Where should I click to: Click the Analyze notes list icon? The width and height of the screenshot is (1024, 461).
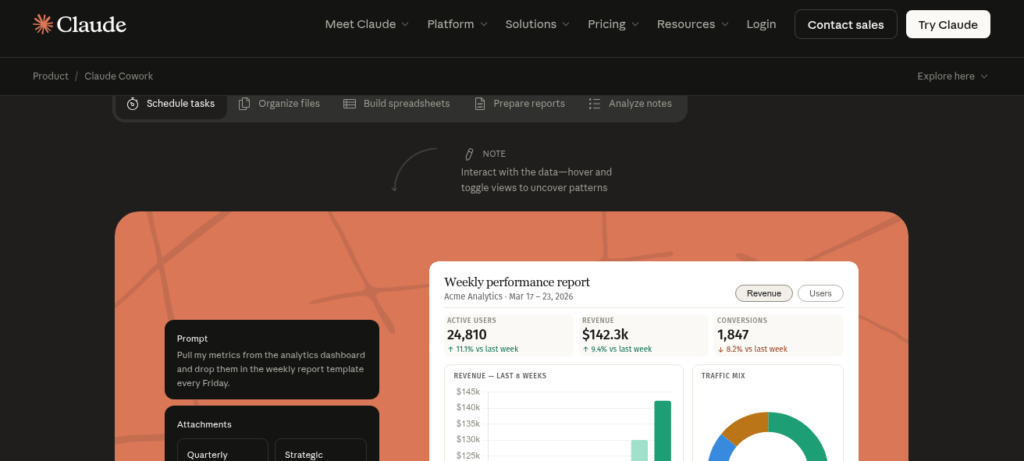(x=594, y=104)
